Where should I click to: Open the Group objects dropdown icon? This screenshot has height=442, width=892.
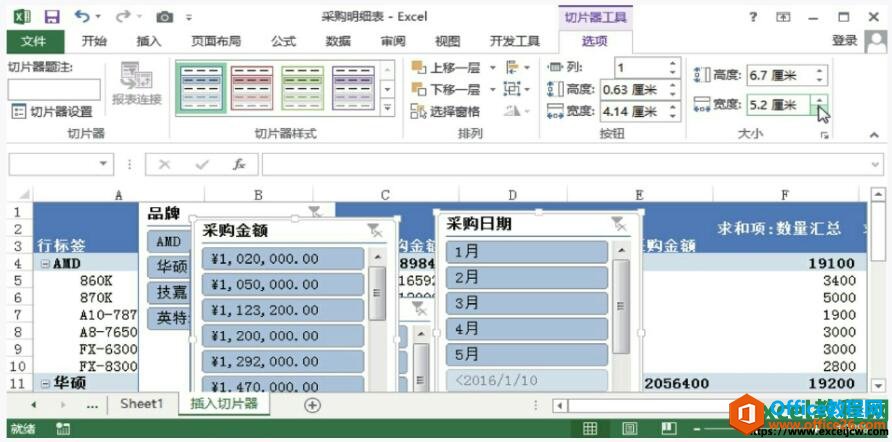517,89
